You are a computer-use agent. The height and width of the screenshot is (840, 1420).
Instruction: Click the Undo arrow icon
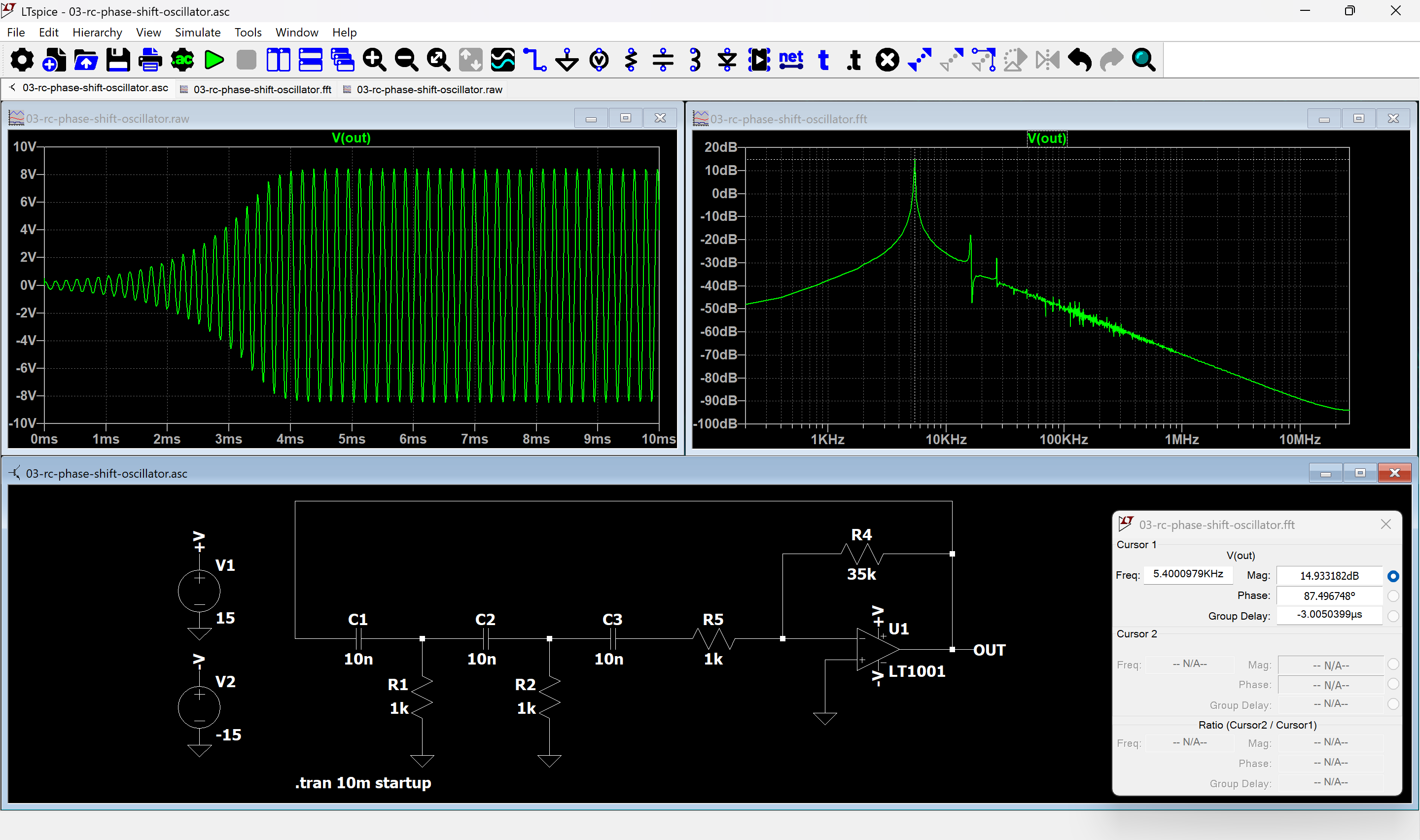[x=1079, y=60]
